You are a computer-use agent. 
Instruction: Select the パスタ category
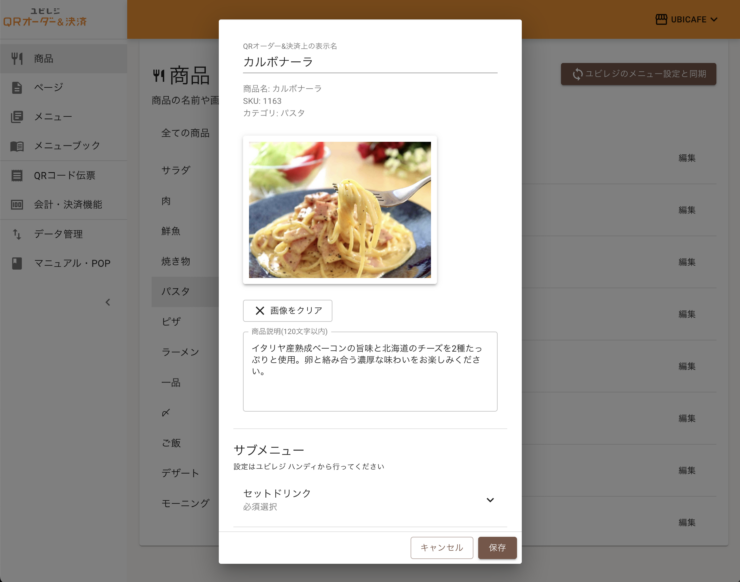coord(176,292)
